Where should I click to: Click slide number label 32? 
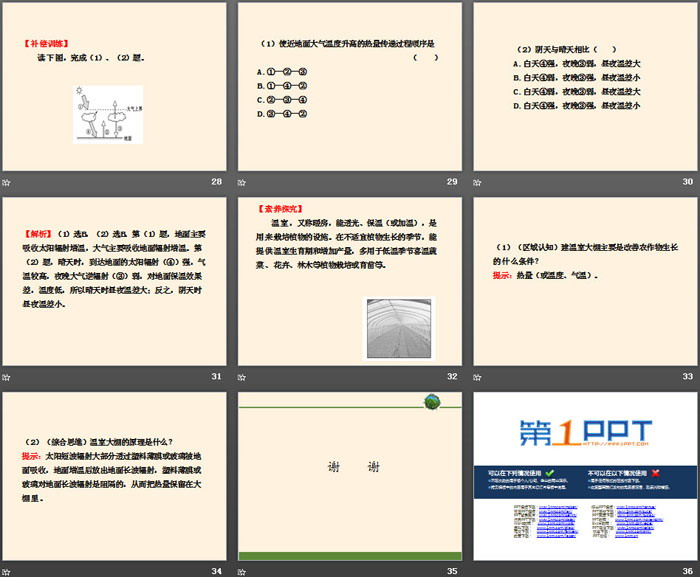point(452,376)
